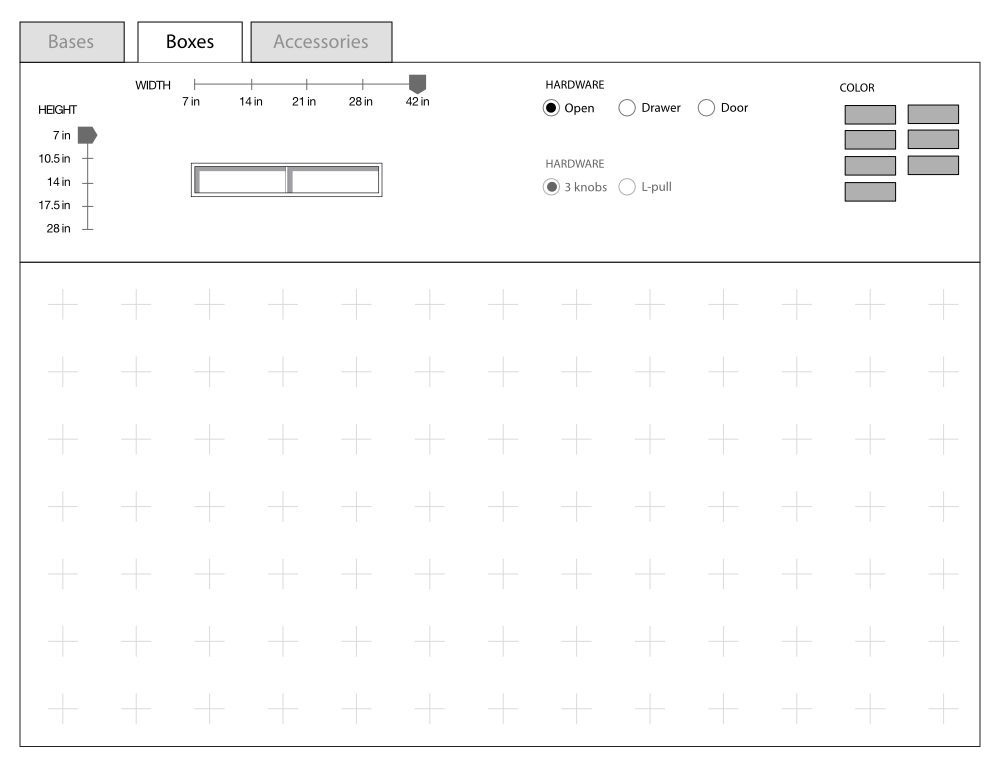This screenshot has width=1000, height=760.
Task: Choose the Door hardware option
Action: [x=706, y=108]
